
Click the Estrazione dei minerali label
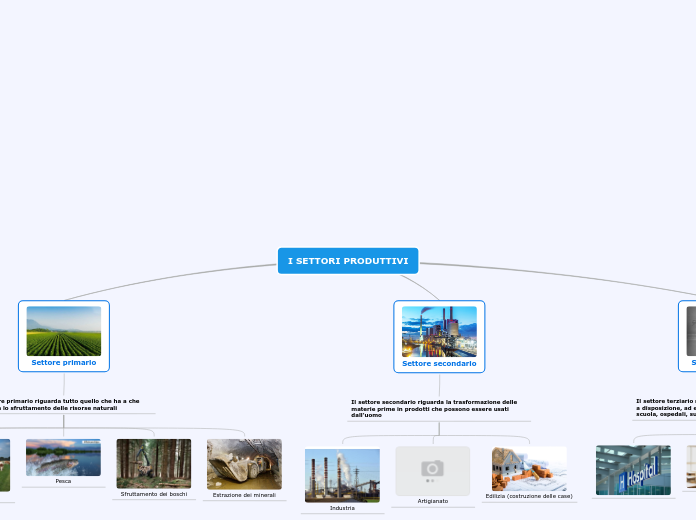coord(245,495)
